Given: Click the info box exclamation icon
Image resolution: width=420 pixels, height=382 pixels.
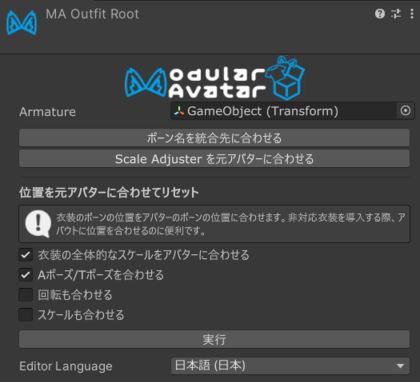Looking at the screenshot, I should point(38,224).
